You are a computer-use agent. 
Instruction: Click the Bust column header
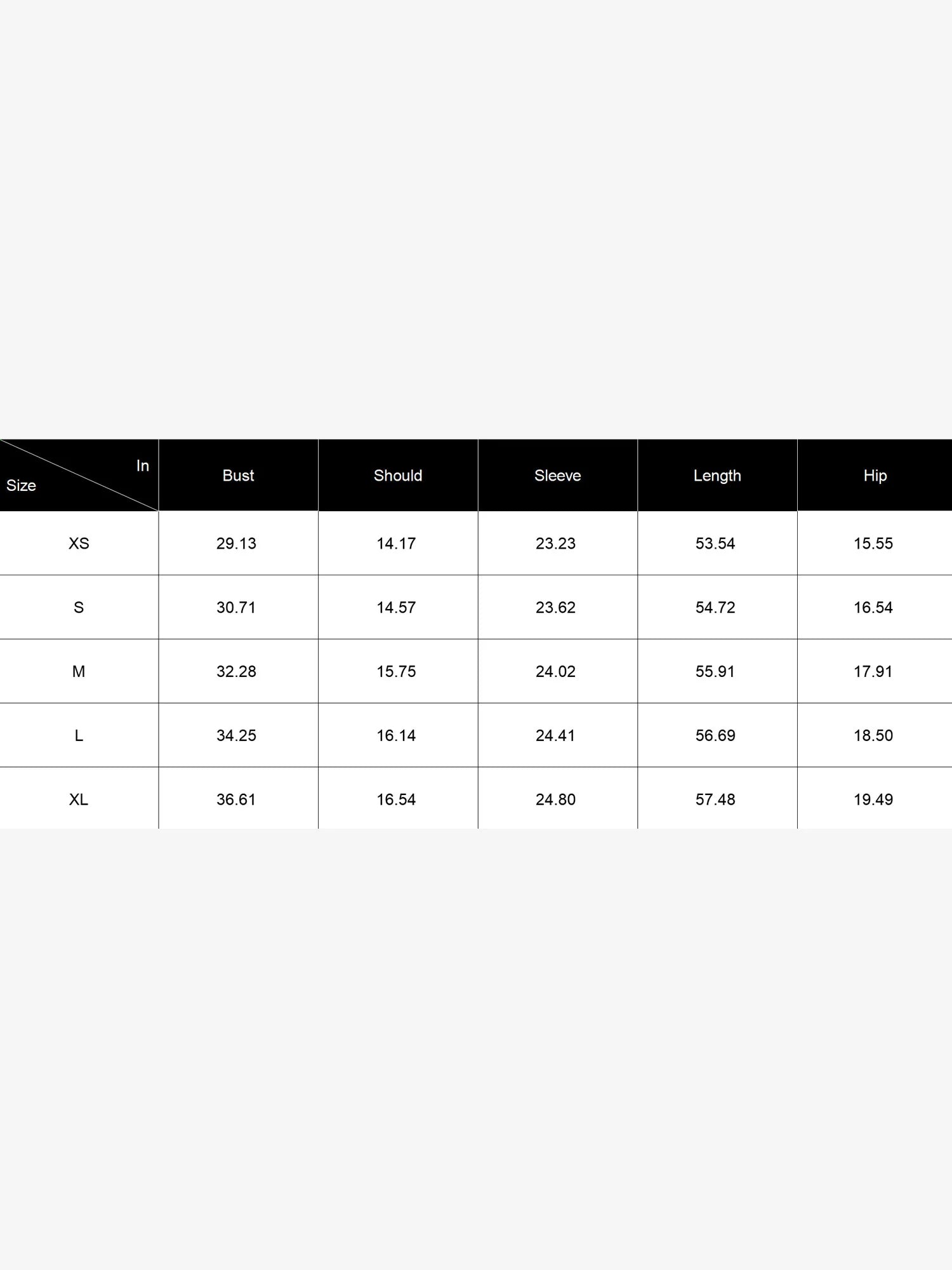(238, 475)
